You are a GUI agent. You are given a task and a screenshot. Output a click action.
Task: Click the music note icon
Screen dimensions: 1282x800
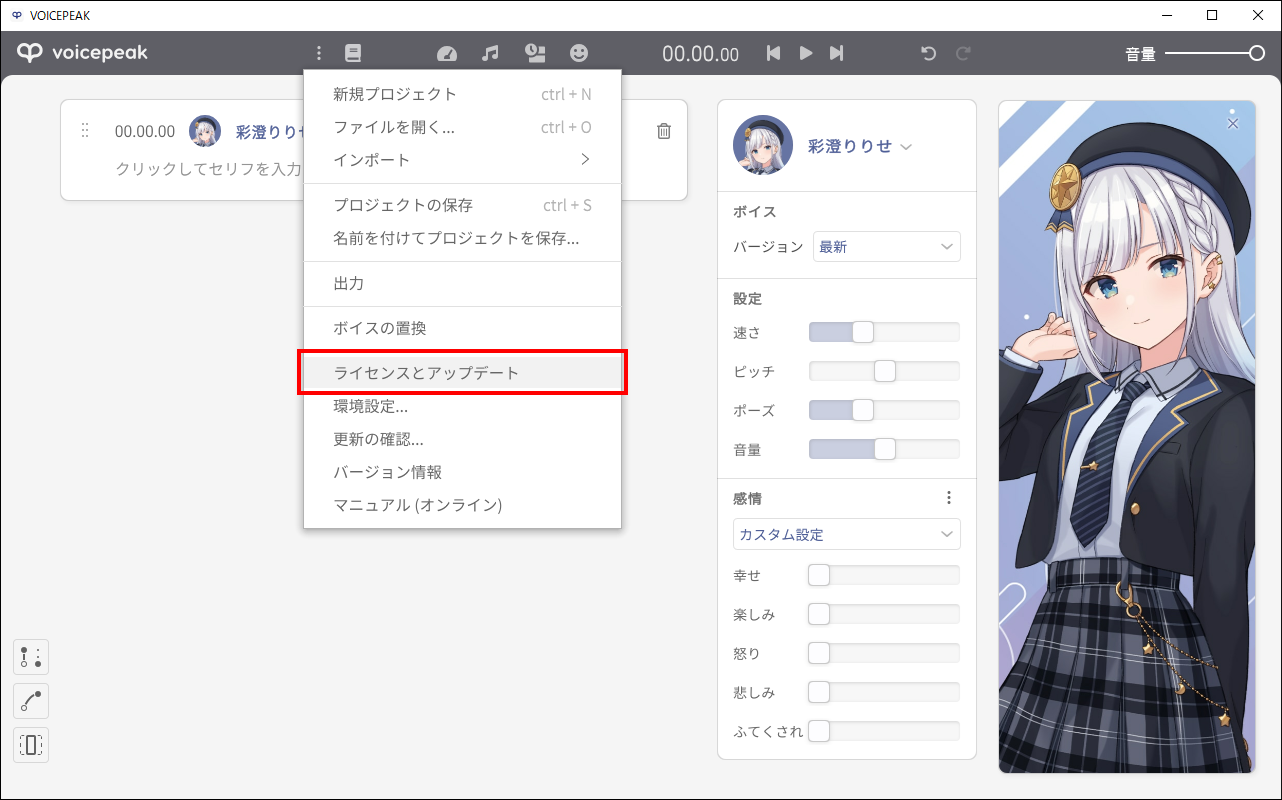click(x=490, y=53)
